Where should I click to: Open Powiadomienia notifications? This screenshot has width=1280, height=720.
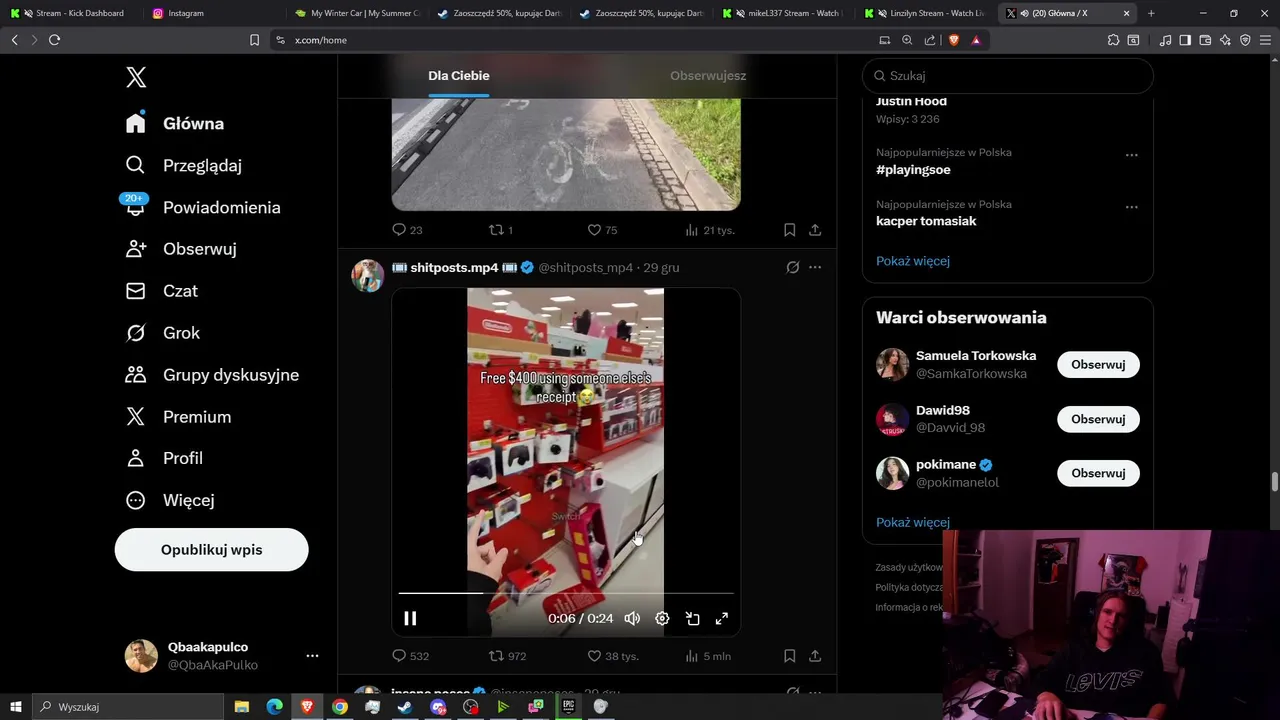(x=202, y=207)
